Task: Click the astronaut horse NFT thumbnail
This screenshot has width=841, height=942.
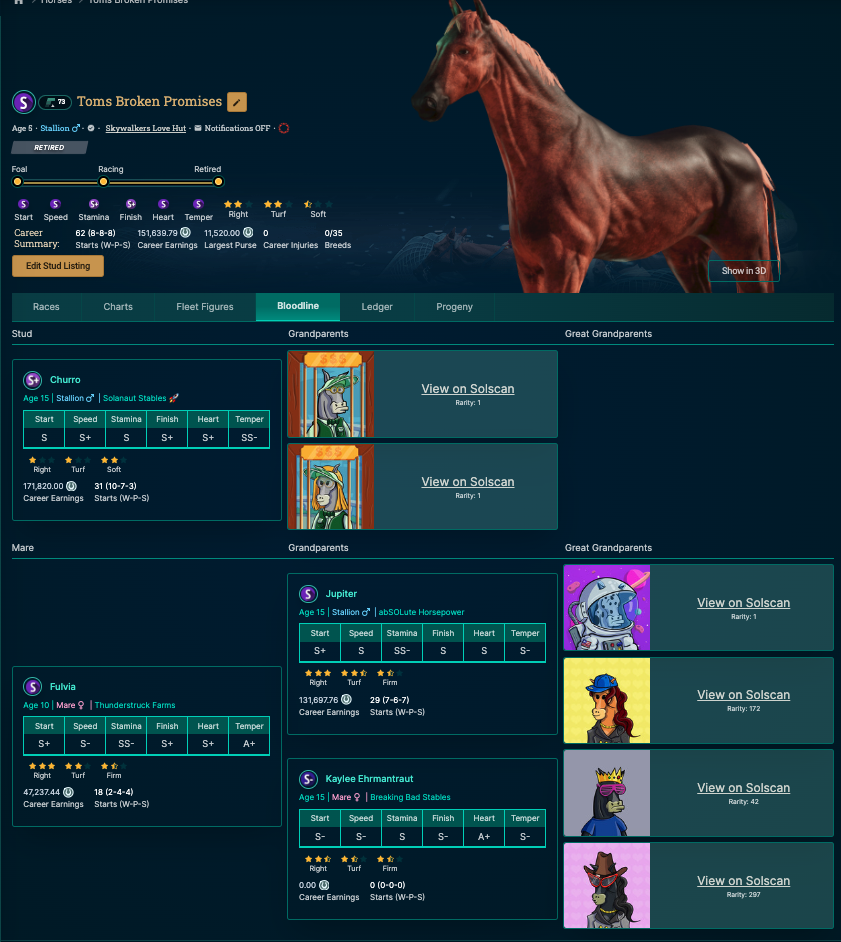Action: point(607,607)
